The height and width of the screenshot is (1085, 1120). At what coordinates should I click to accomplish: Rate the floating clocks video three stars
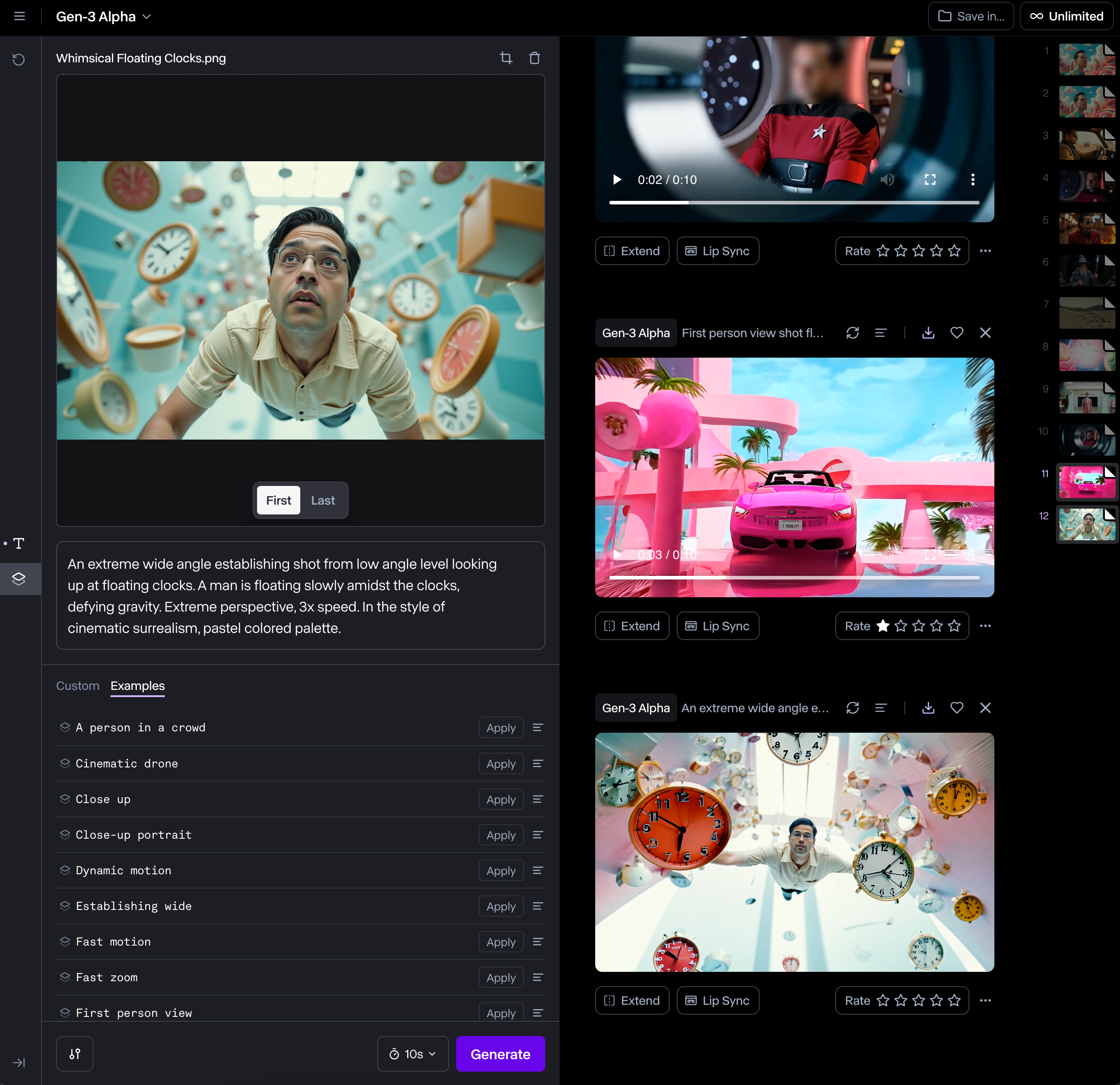(918, 1000)
